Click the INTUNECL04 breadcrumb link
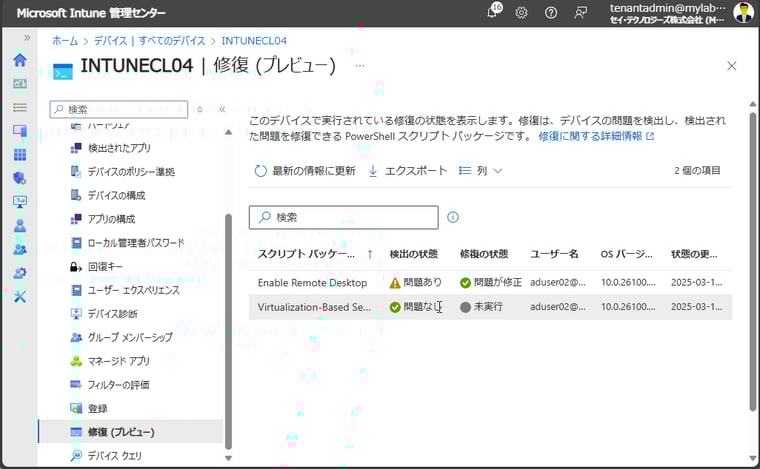The height and width of the screenshot is (469, 760). click(x=254, y=41)
